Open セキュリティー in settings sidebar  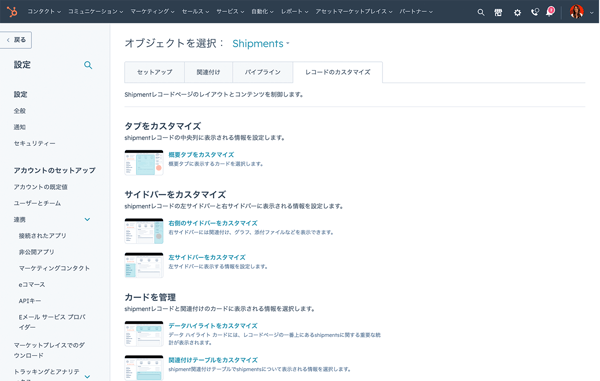tap(34, 143)
